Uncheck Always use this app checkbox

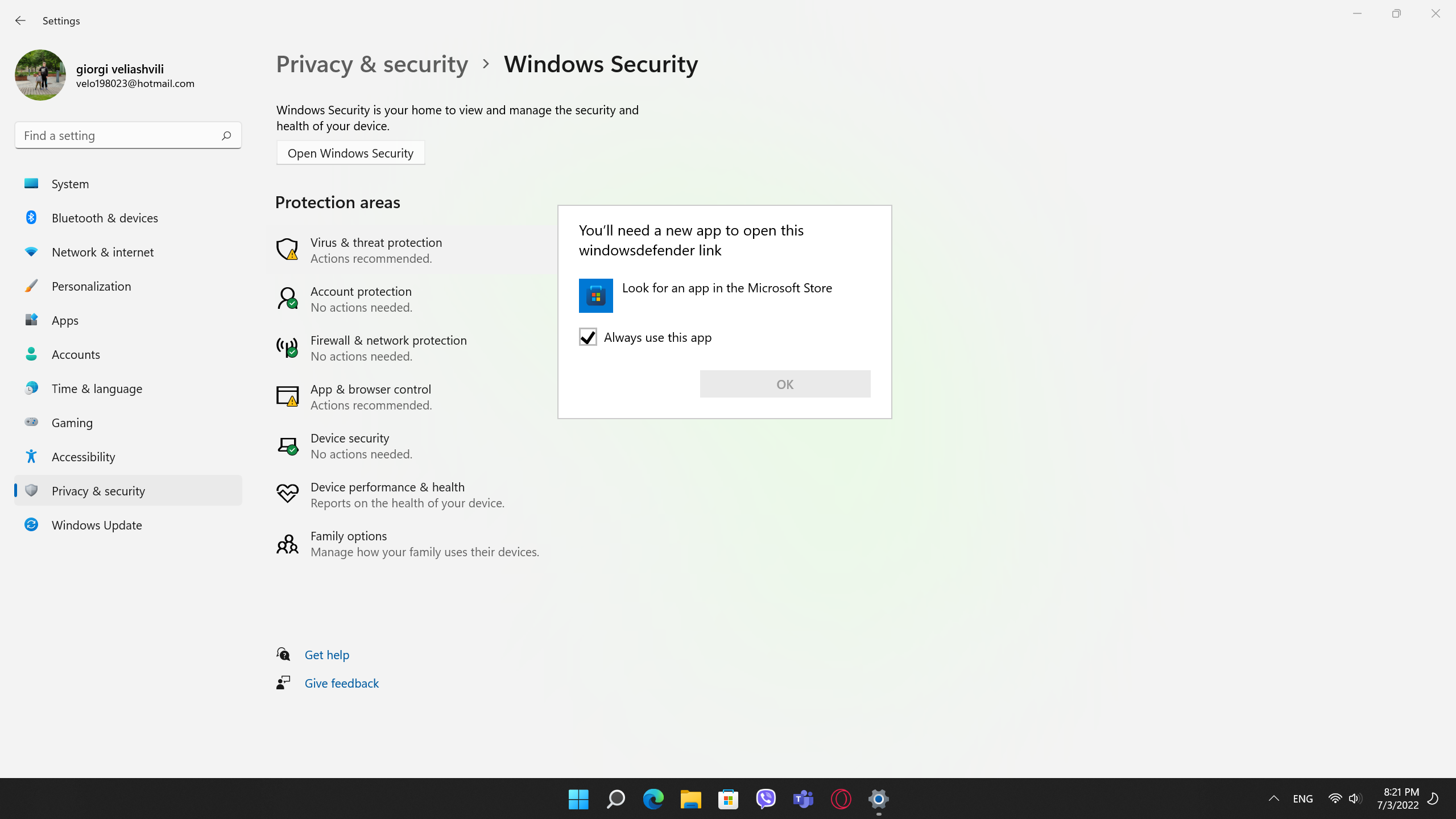(588, 337)
